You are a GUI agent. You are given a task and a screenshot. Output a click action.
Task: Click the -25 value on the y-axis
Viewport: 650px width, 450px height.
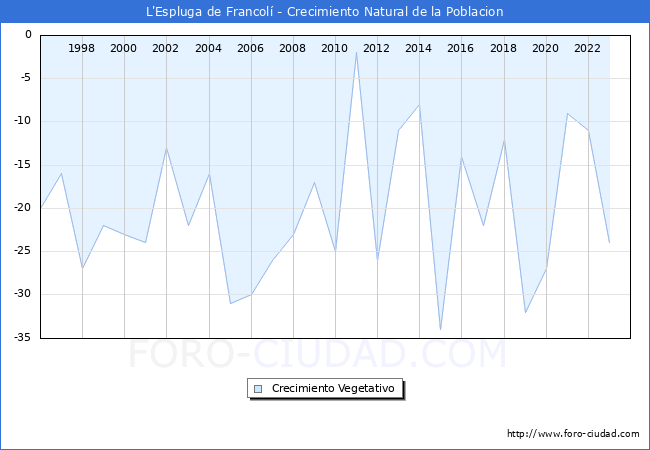(x=23, y=251)
